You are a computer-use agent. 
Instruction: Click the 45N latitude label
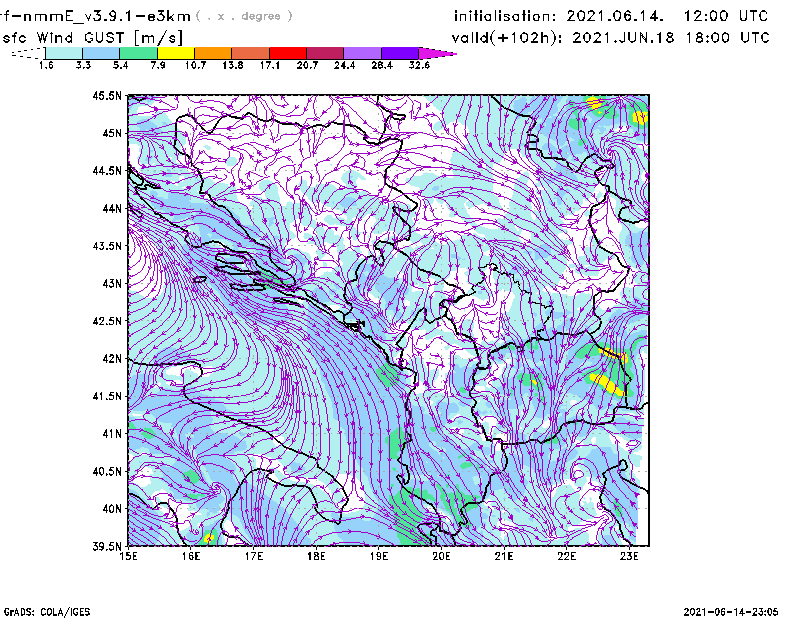tap(112, 133)
